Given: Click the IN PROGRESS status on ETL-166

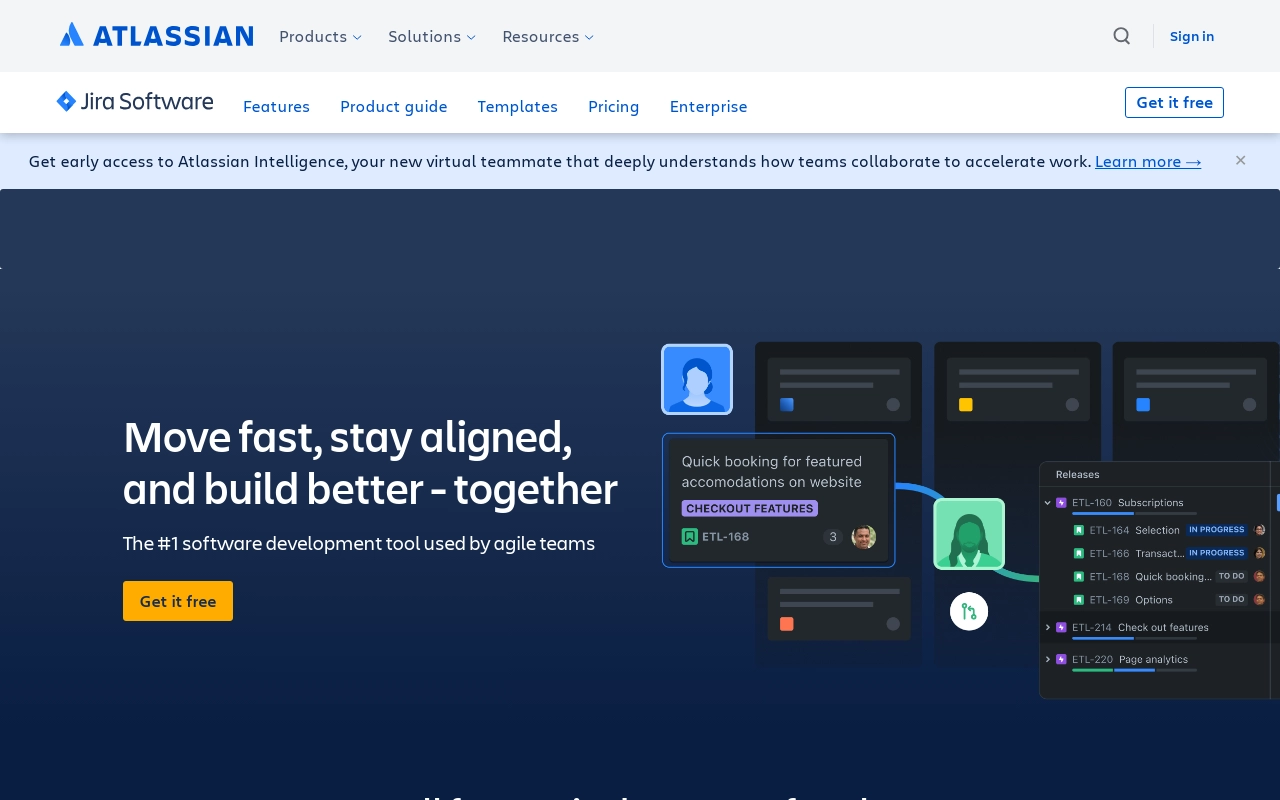Looking at the screenshot, I should point(1217,553).
